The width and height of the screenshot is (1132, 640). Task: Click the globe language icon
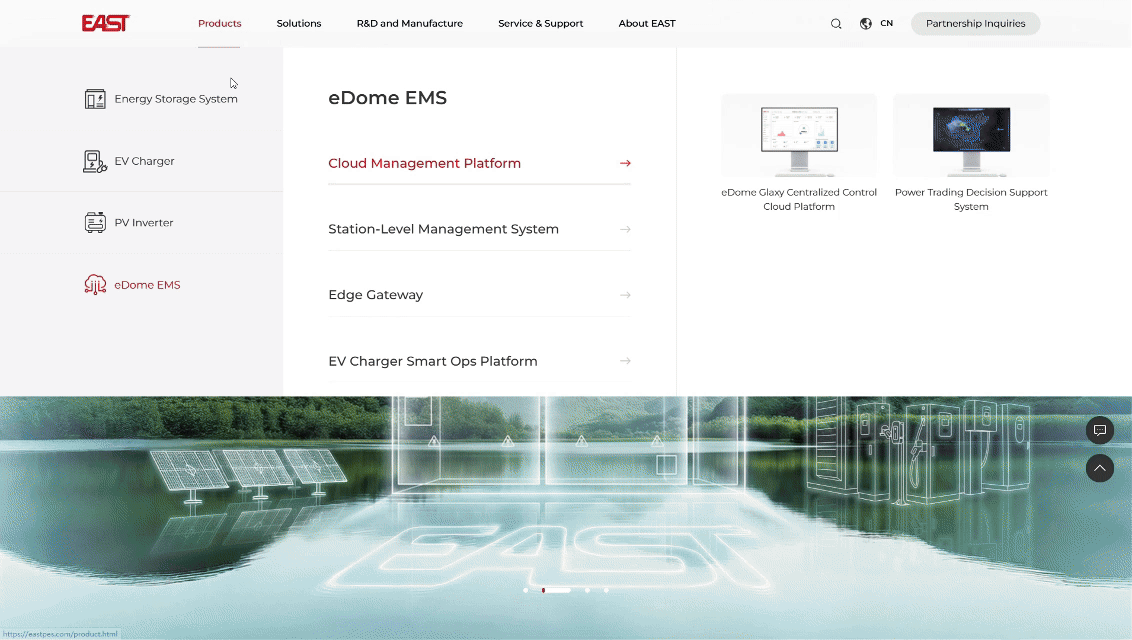[x=866, y=24]
